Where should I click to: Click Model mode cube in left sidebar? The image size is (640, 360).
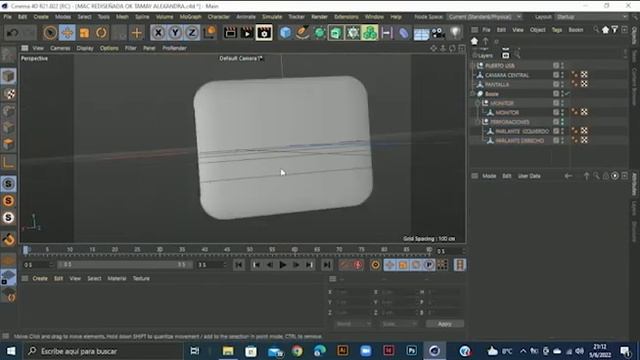tap(9, 76)
